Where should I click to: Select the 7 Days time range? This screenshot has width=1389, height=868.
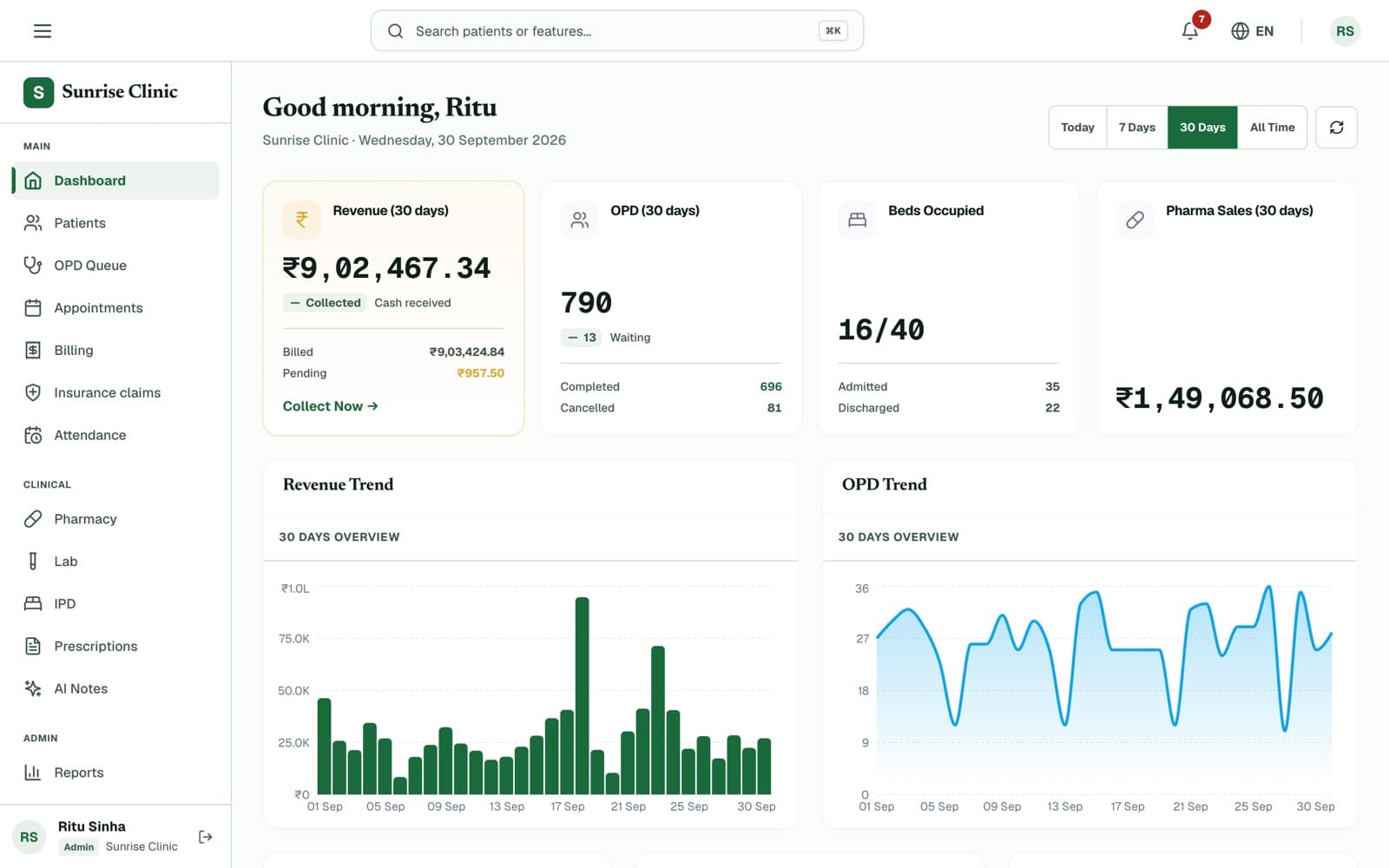pos(1137,128)
